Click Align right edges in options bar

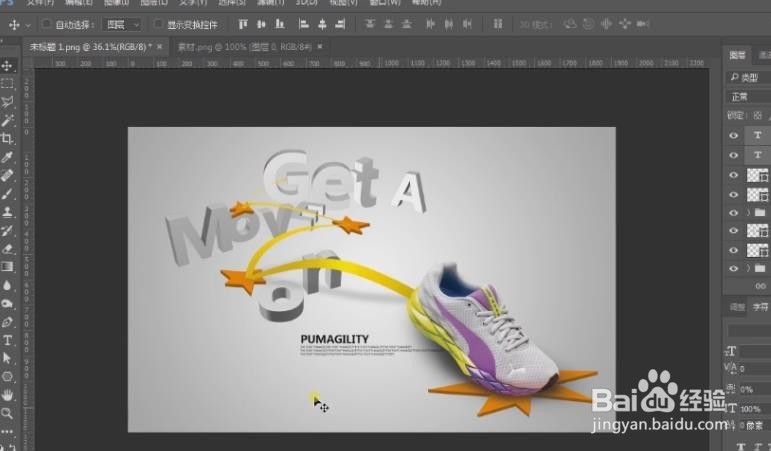[340, 24]
